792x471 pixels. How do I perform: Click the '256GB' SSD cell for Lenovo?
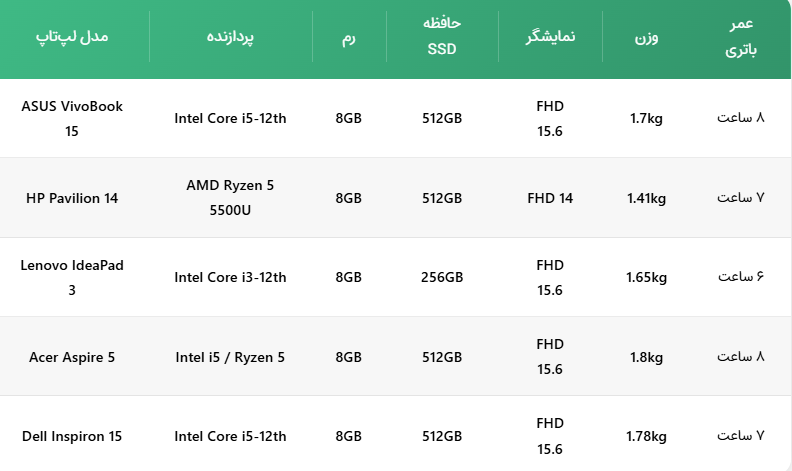pos(442,277)
